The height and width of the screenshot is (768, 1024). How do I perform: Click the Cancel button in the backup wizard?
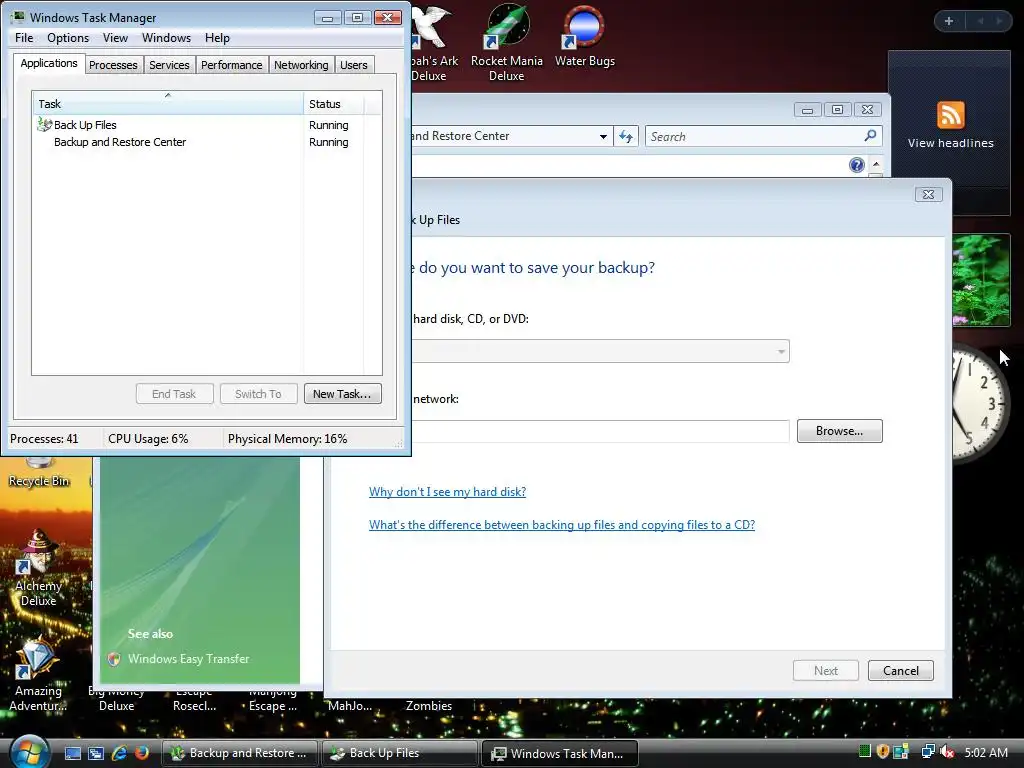click(x=901, y=671)
